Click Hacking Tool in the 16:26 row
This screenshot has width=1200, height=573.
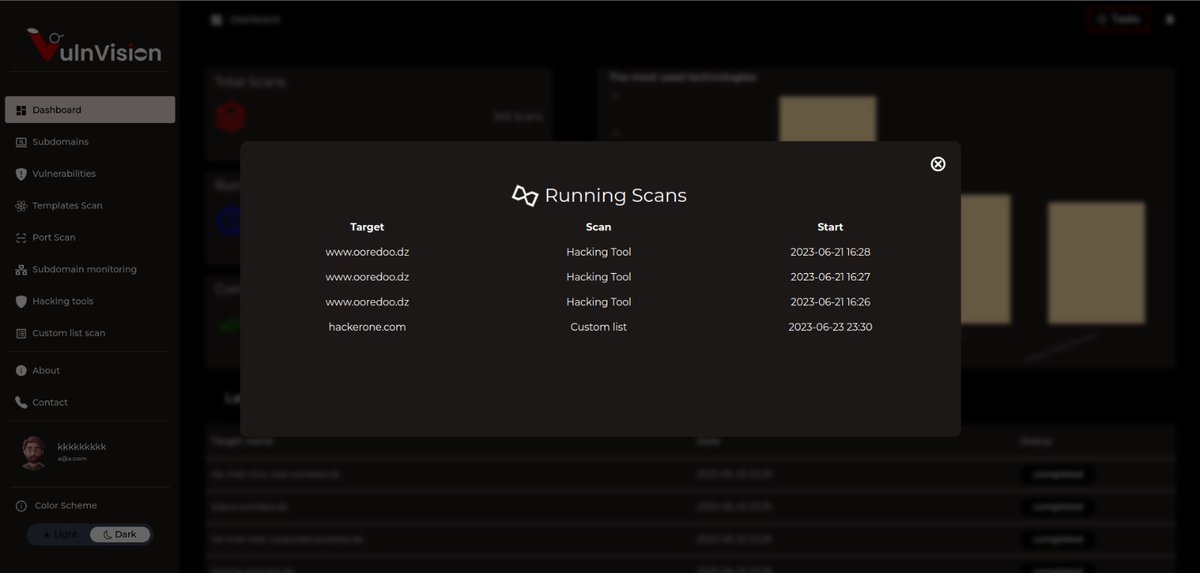click(598, 302)
